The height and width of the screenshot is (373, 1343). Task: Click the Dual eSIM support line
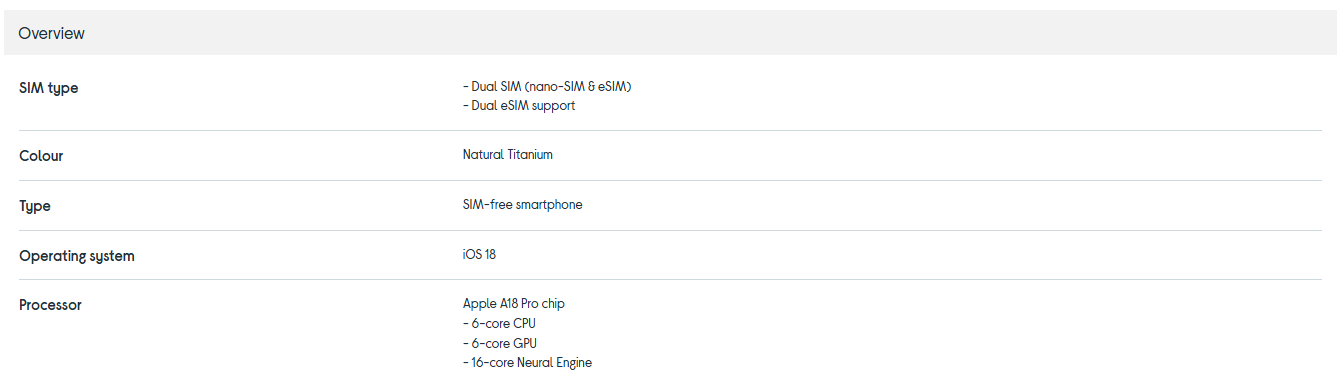click(x=519, y=106)
